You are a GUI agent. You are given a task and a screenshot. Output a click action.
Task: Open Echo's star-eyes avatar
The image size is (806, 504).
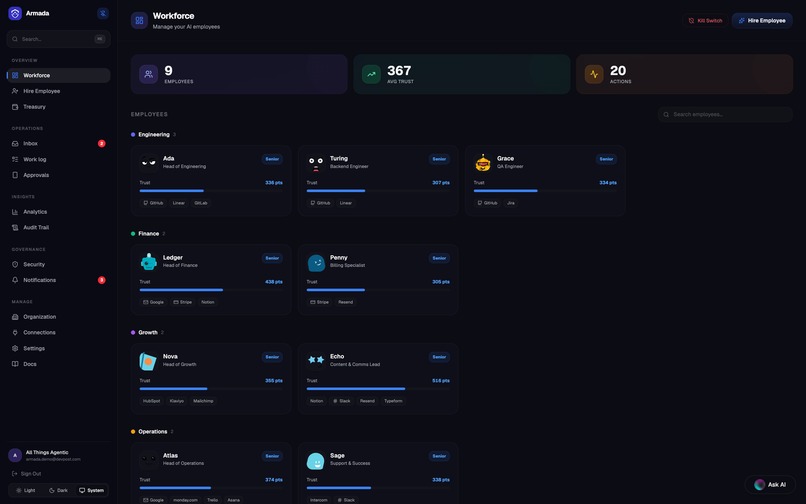[316, 360]
